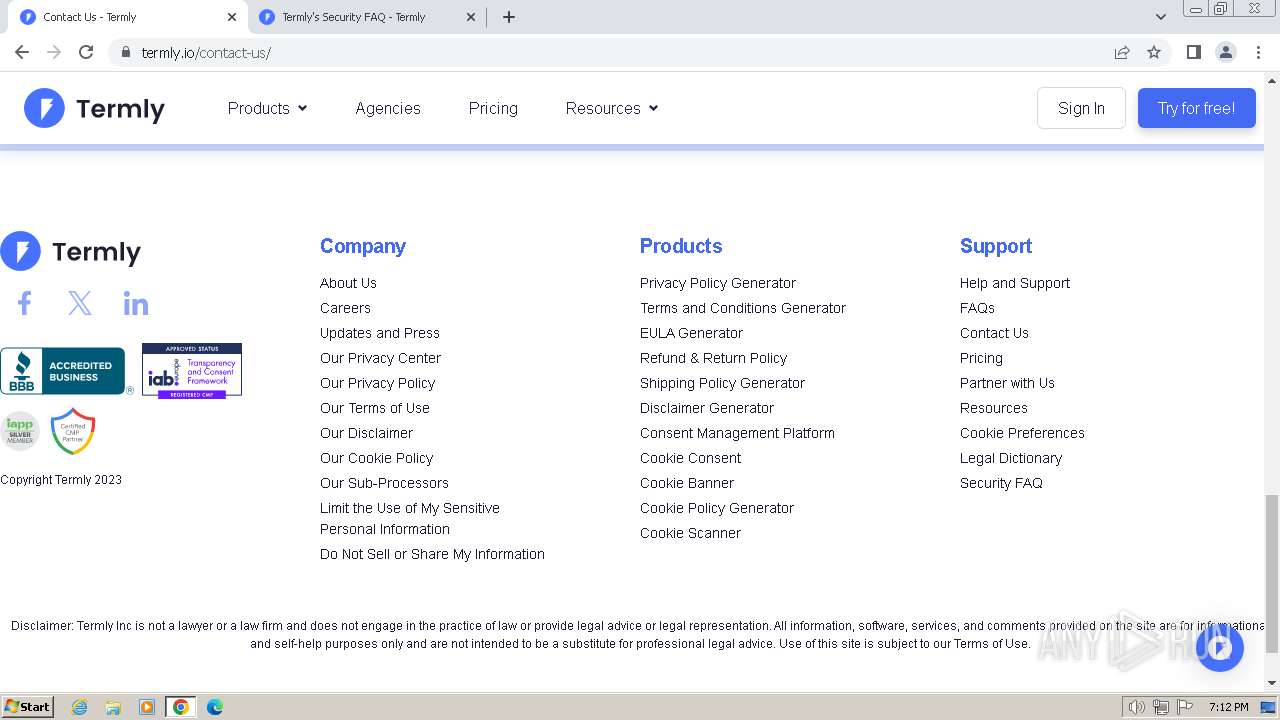Click the volume icon in system tray

click(1137, 707)
